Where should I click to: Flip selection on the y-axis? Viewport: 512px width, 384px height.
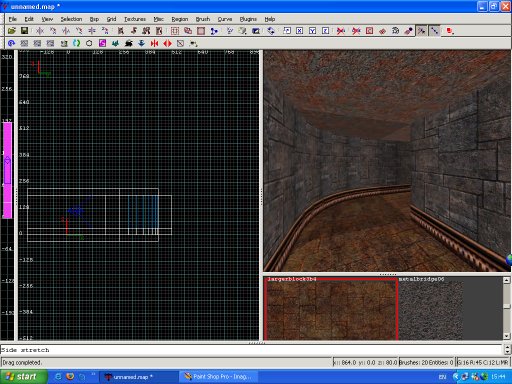[x=66, y=31]
